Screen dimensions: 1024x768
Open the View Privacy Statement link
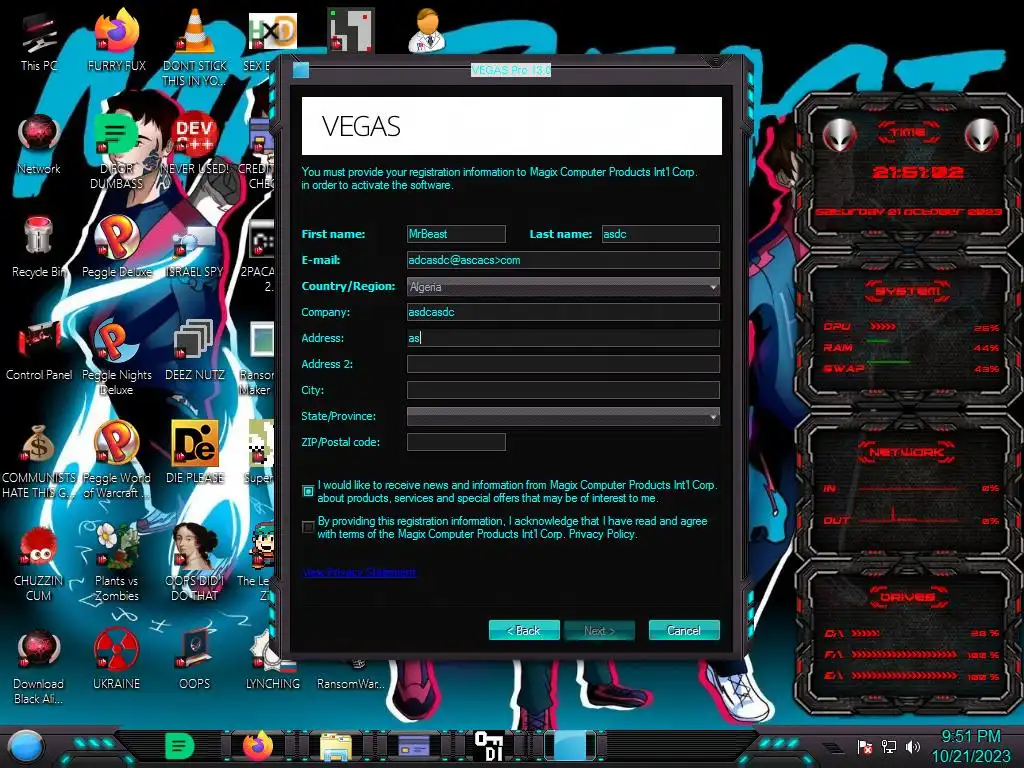pyautogui.click(x=359, y=572)
